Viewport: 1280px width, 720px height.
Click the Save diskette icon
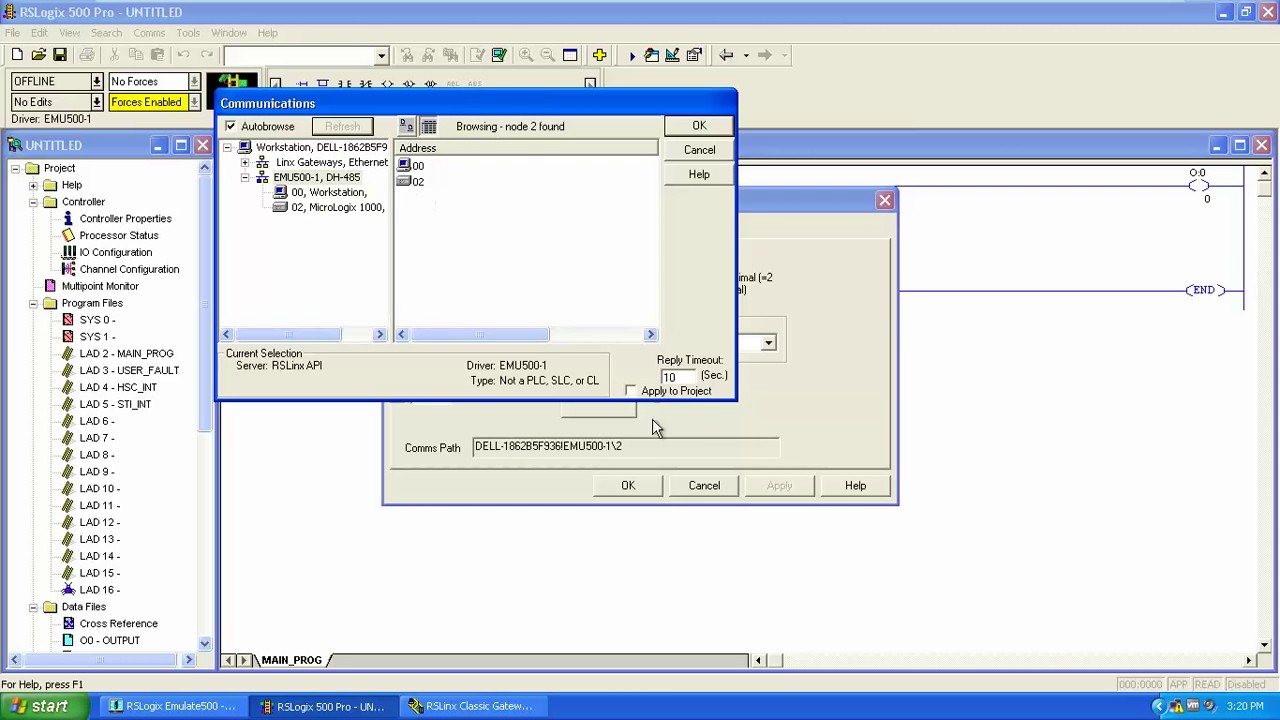(x=59, y=55)
